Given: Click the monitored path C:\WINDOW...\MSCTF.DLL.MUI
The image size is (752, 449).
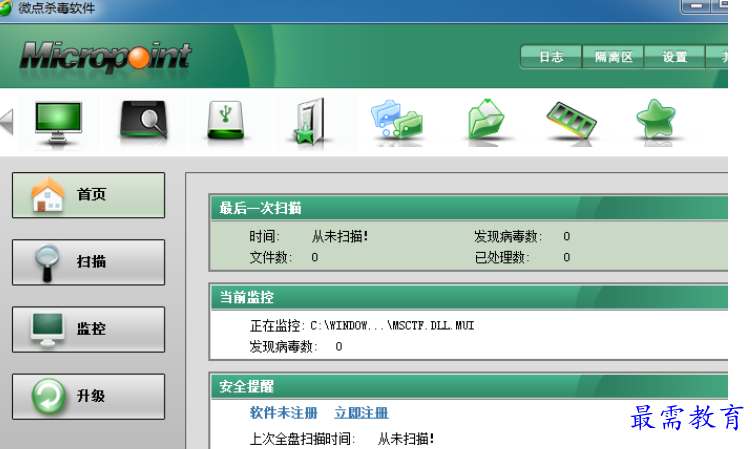Looking at the screenshot, I should click(x=392, y=326).
